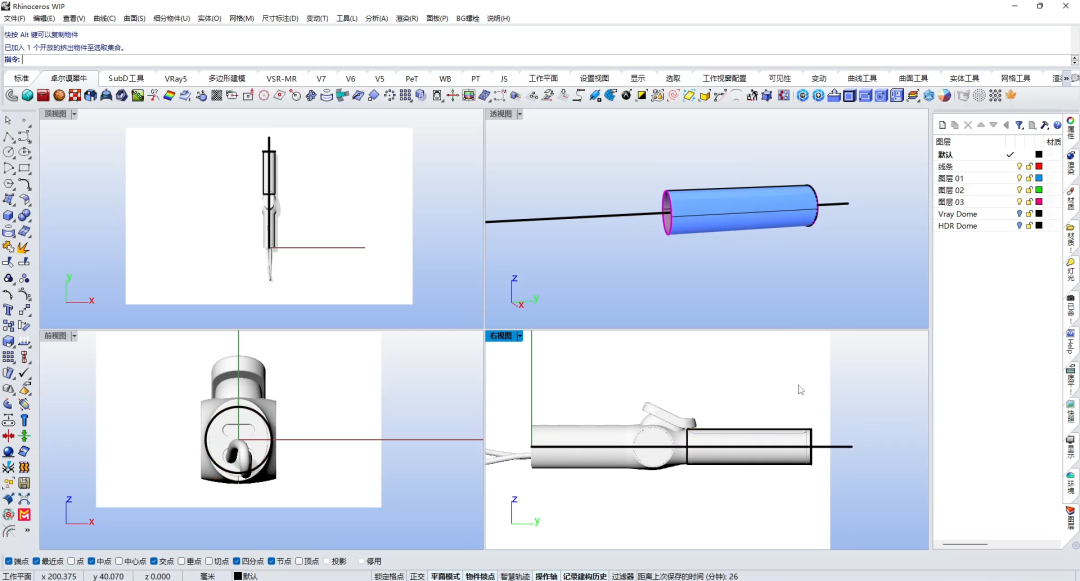This screenshot has width=1080, height=581.
Task: Select the pointer tool in left toolbar
Action: 8,120
